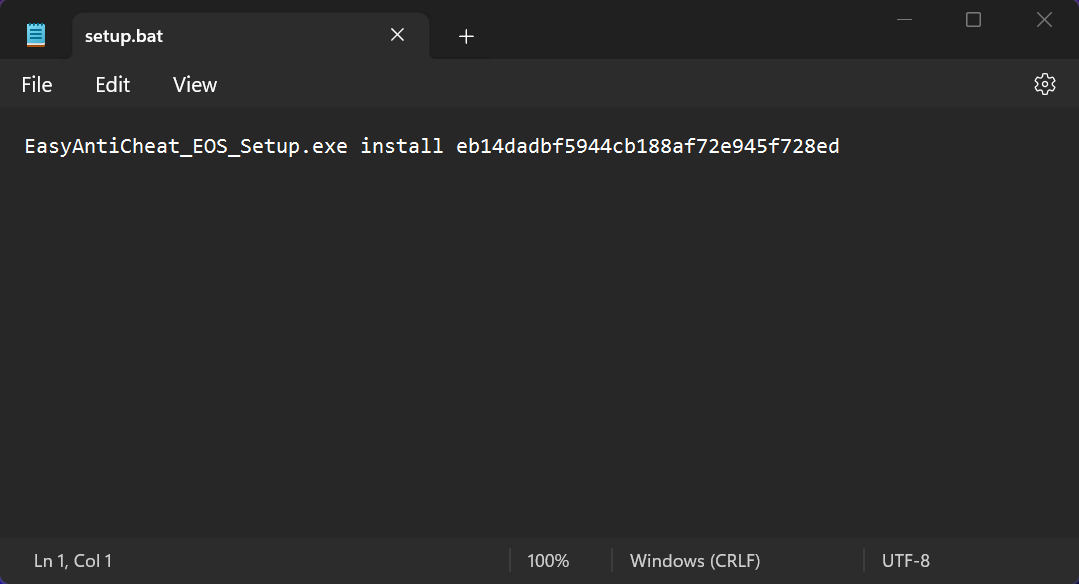This screenshot has height=584, width=1079.
Task: Close the Notepad window
Action: click(1044, 20)
